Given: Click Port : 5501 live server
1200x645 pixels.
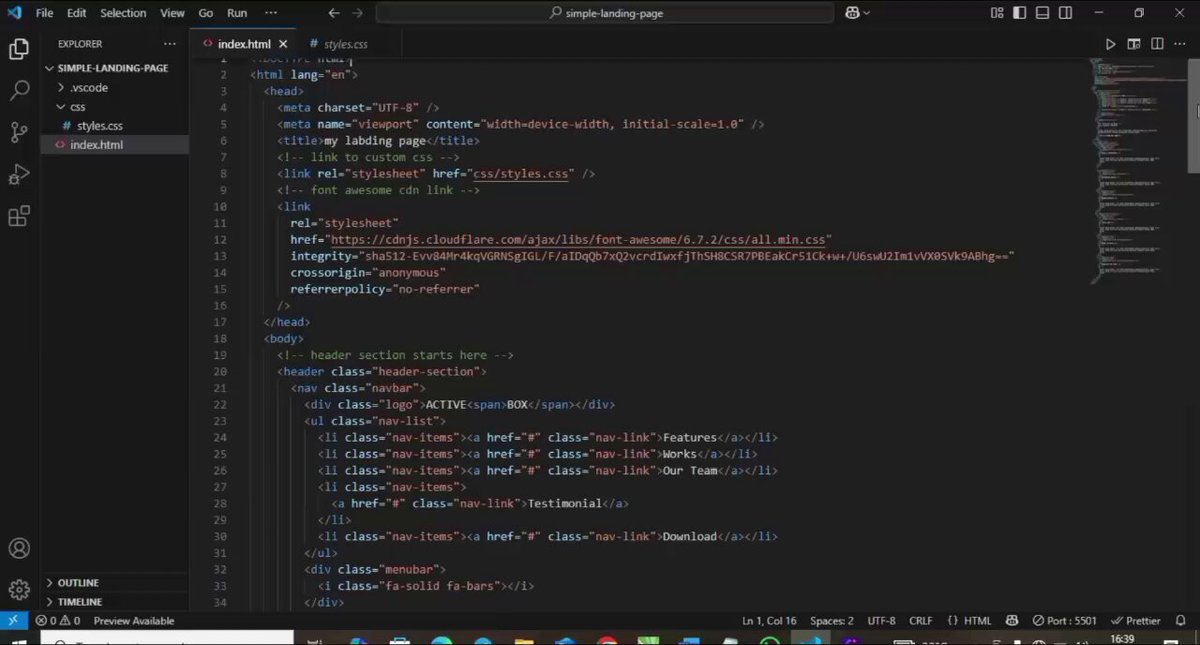Looking at the screenshot, I should (1065, 621).
